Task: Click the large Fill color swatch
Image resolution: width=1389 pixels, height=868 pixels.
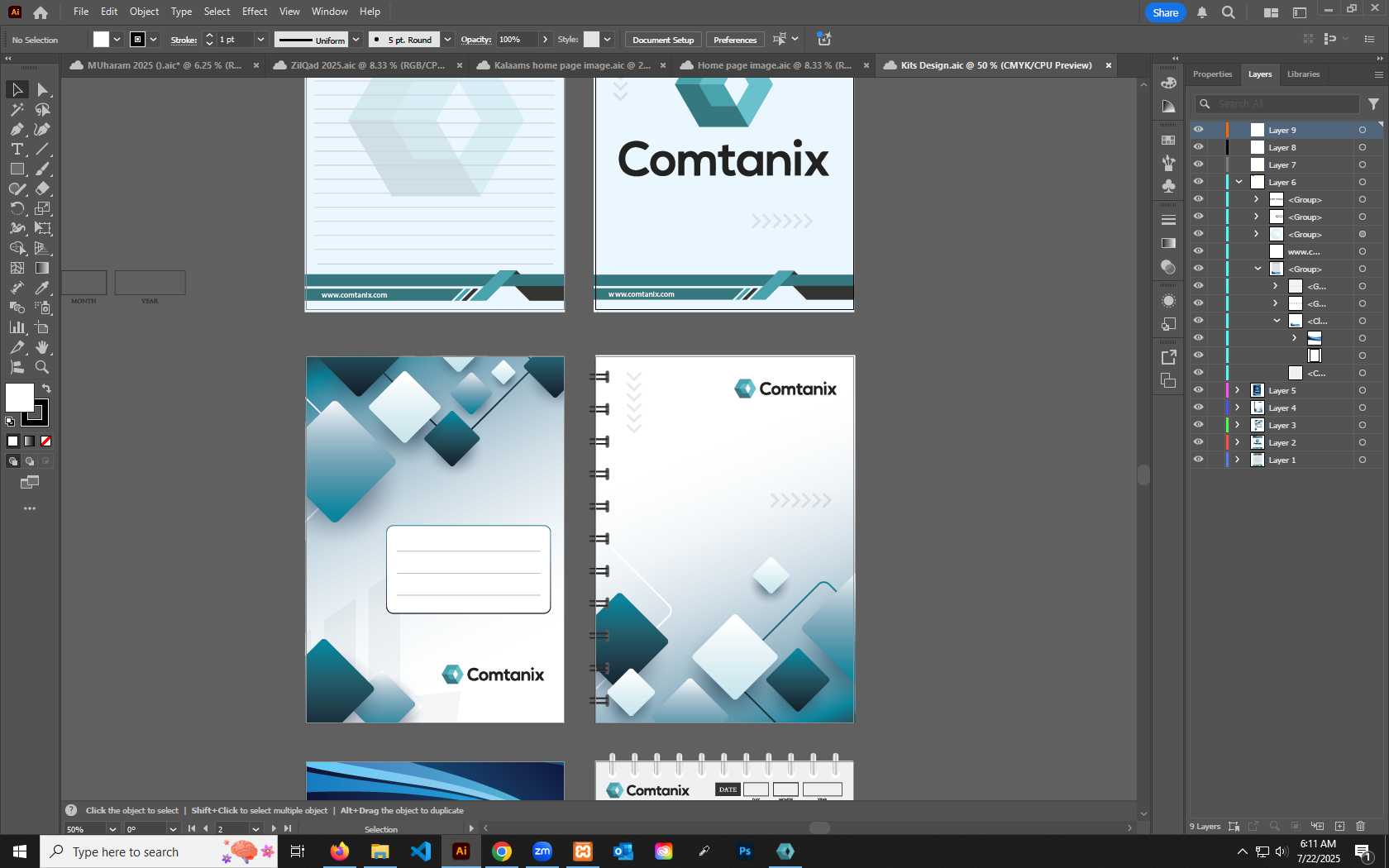Action: point(19,398)
